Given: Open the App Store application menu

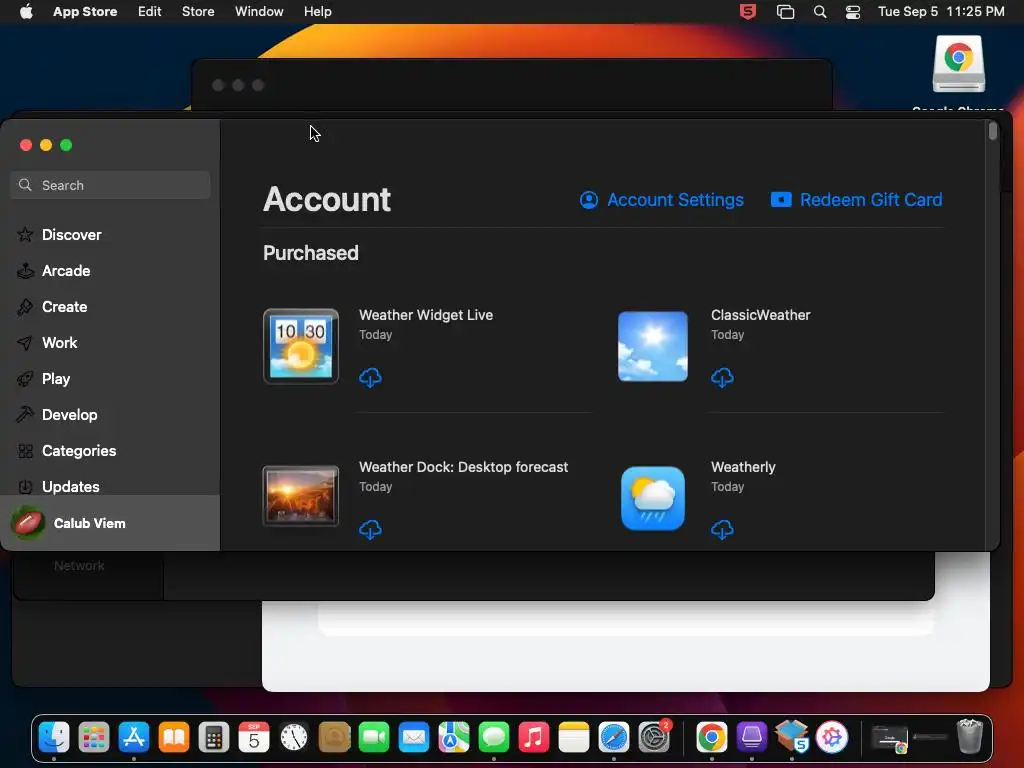Looking at the screenshot, I should [85, 11].
